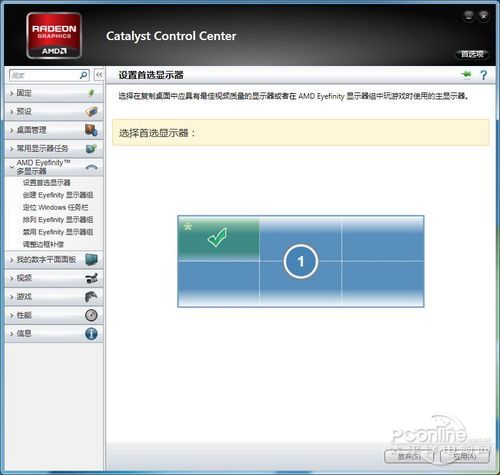Expand the 视频 section chevron
Viewport: 500px width, 475px height.
12,278
